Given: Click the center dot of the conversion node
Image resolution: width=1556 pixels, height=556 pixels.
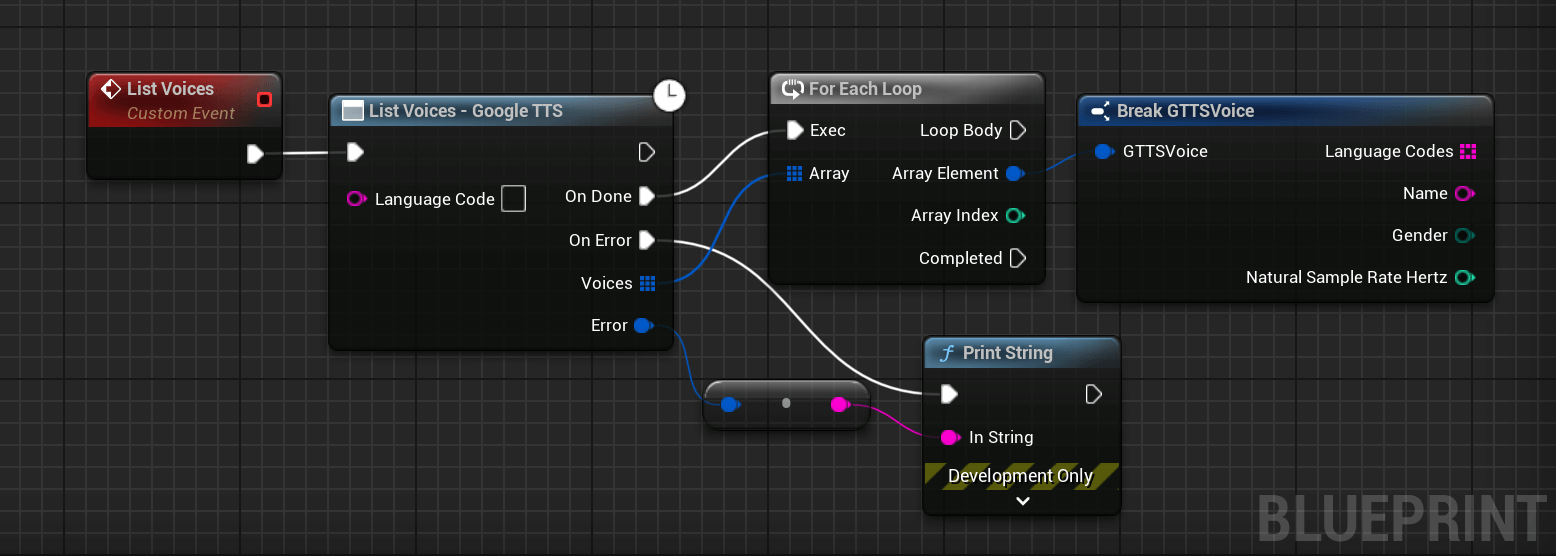Looking at the screenshot, I should [x=786, y=403].
